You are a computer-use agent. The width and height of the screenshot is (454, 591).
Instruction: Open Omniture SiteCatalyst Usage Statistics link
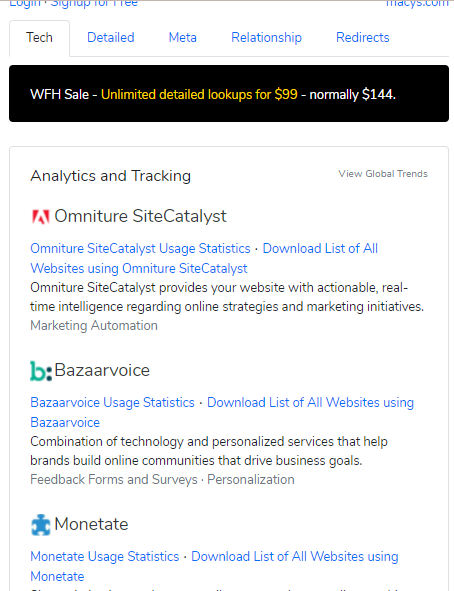point(141,248)
